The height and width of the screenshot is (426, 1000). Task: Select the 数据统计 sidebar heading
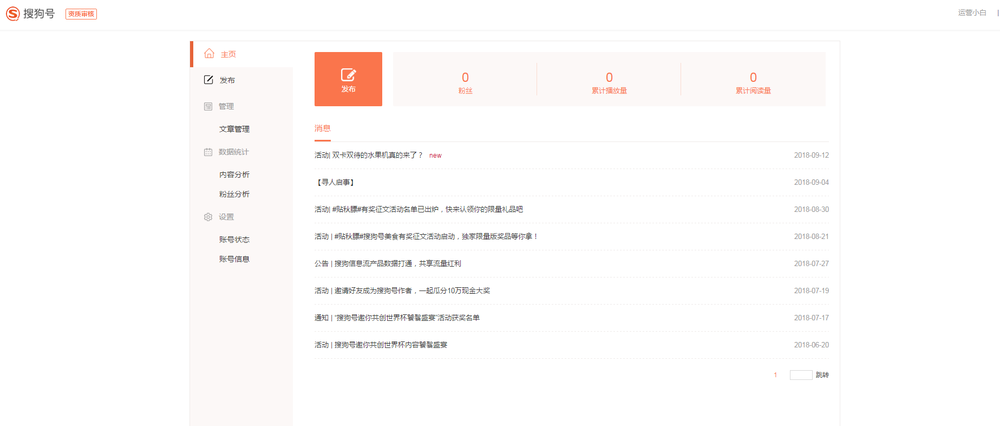pos(234,152)
